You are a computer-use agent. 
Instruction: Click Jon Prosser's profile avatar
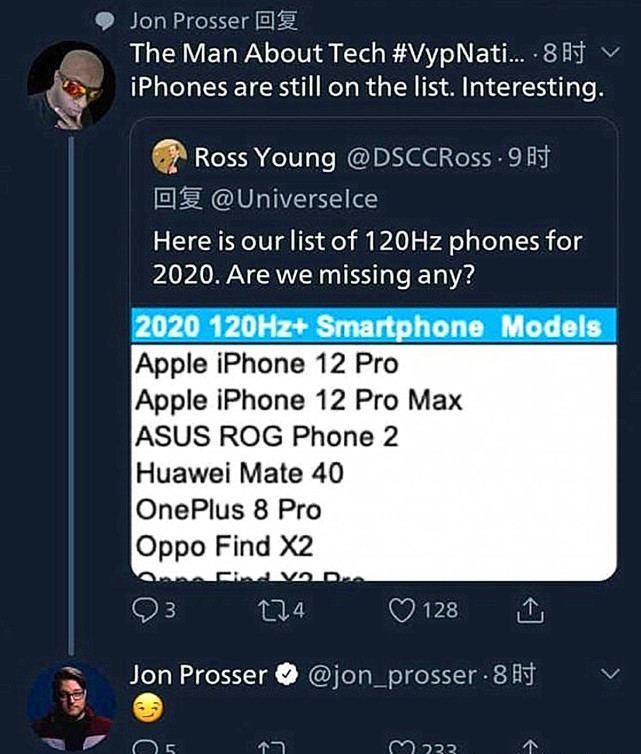(70, 703)
